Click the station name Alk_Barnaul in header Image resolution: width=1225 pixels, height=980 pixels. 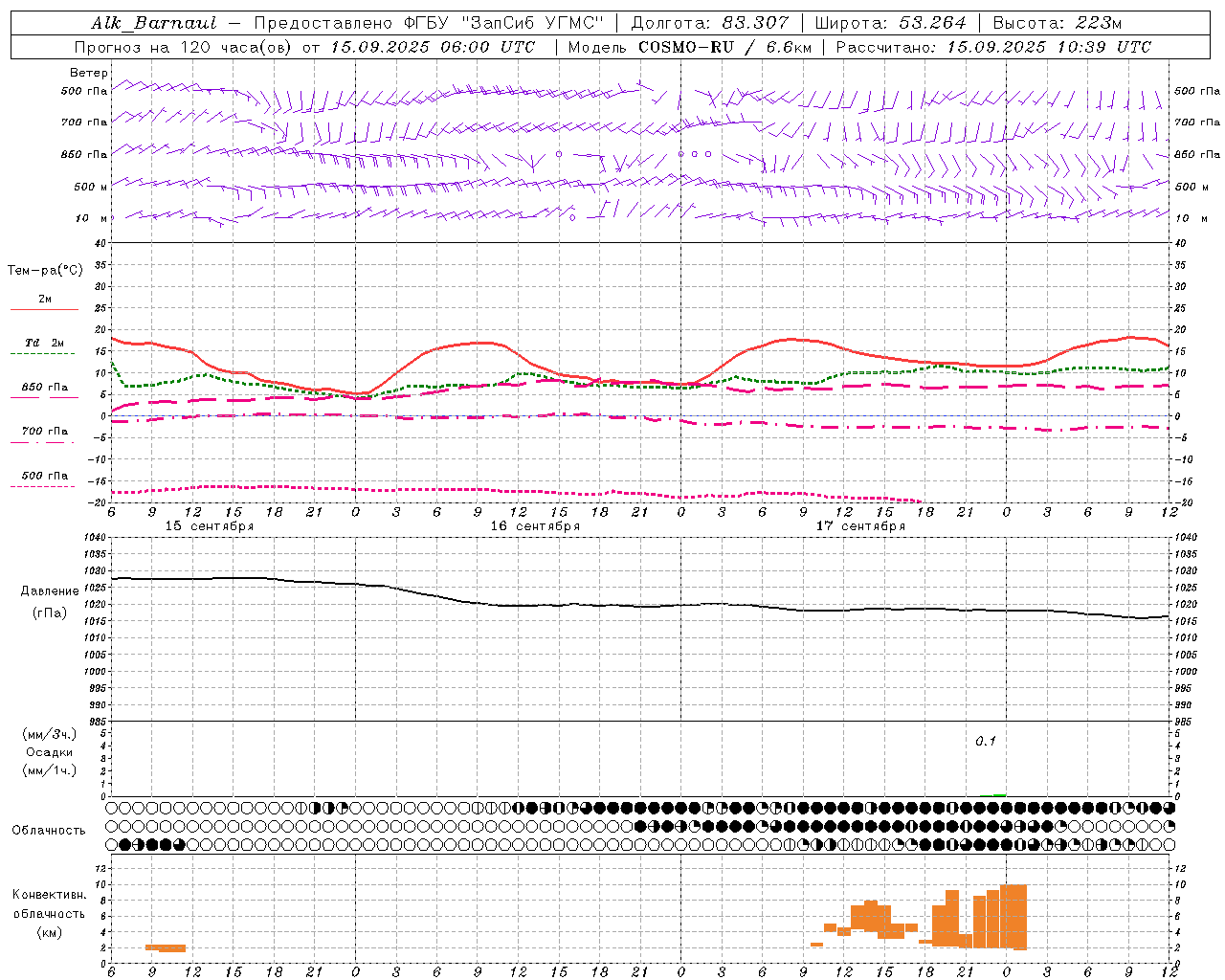coord(154,23)
